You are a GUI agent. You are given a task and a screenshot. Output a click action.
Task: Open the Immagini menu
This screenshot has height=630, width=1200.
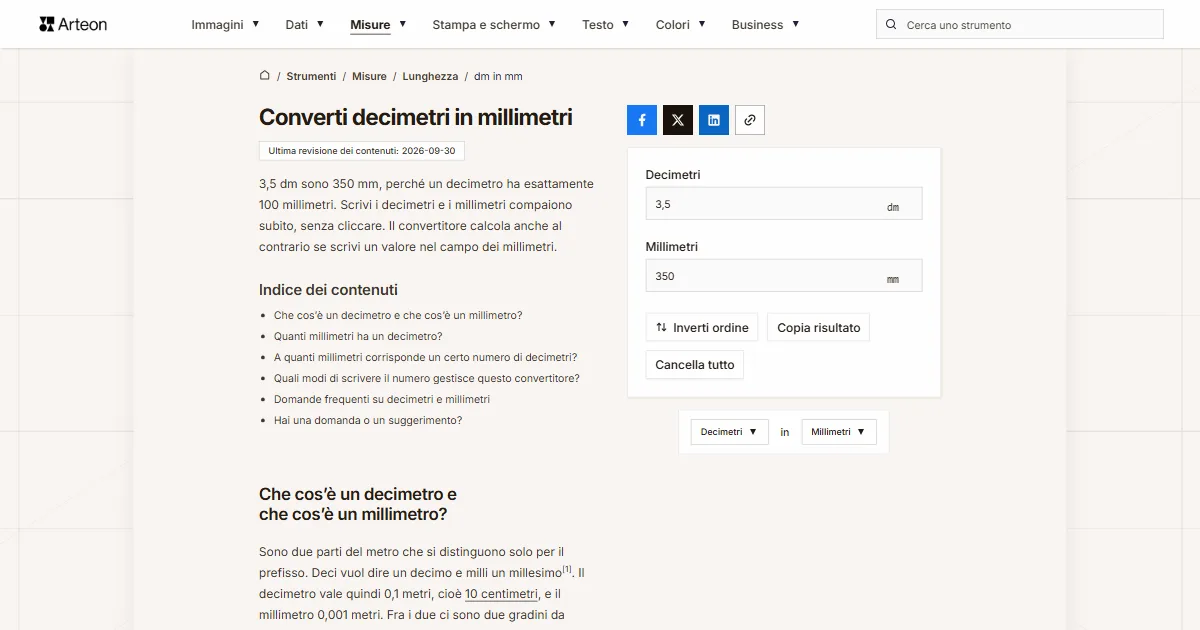pyautogui.click(x=226, y=24)
